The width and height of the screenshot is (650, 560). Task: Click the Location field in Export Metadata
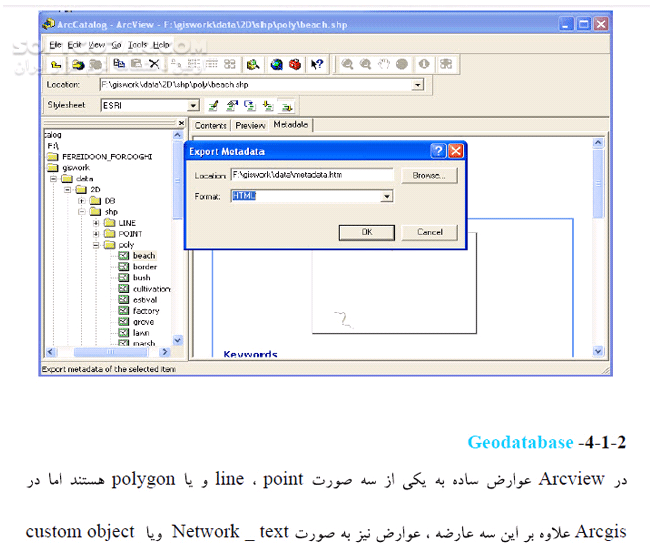coord(312,174)
